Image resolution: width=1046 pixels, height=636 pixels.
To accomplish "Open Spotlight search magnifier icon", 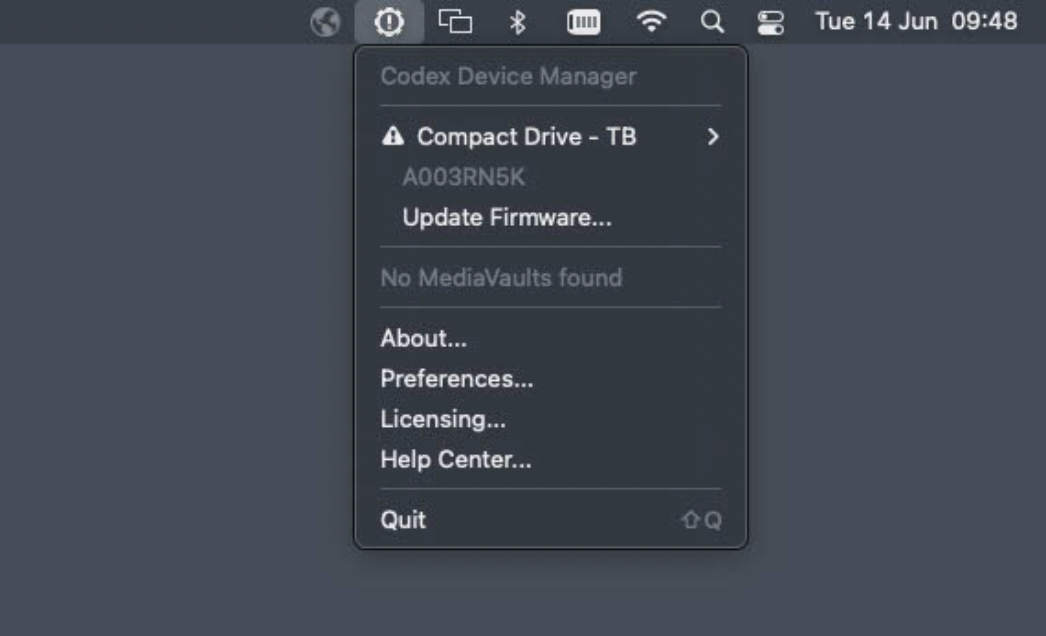I will tap(712, 22).
